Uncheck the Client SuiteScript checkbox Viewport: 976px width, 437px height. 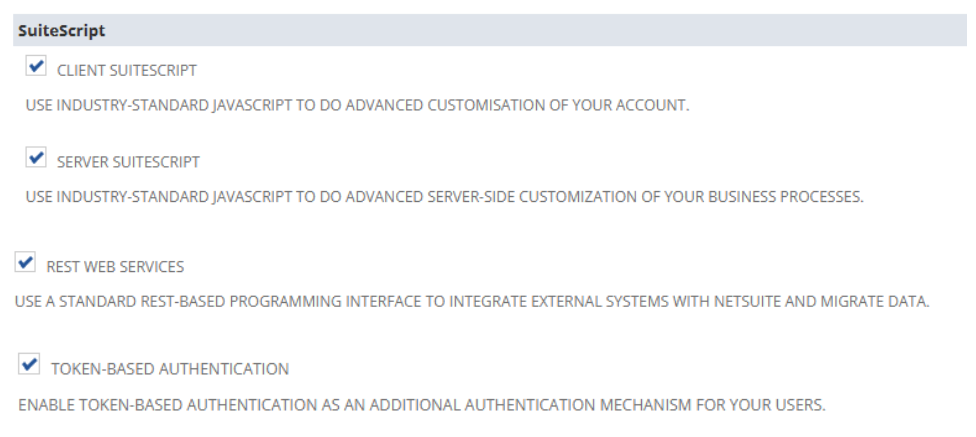pos(36,67)
